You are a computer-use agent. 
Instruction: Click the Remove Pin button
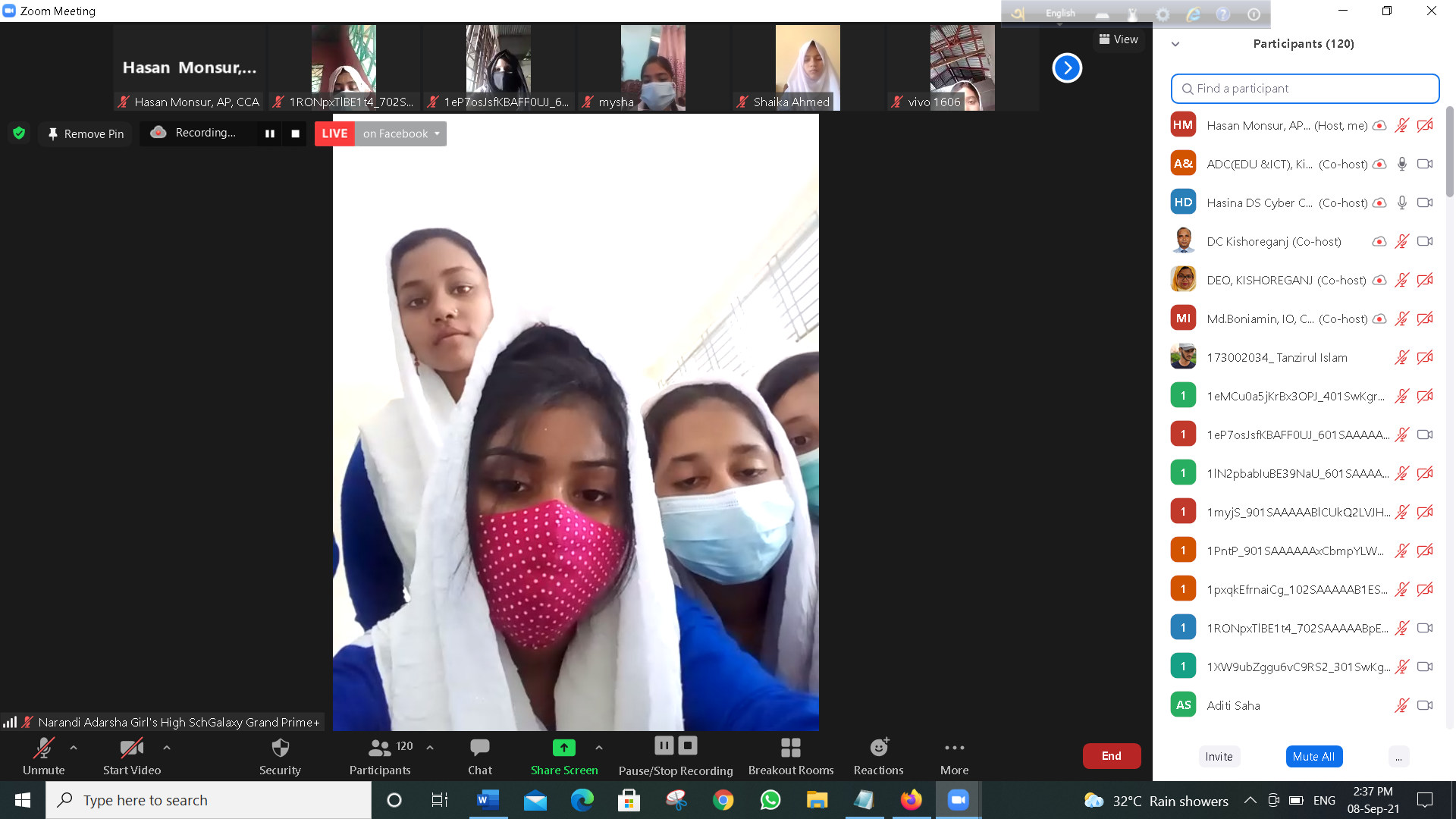[86, 133]
